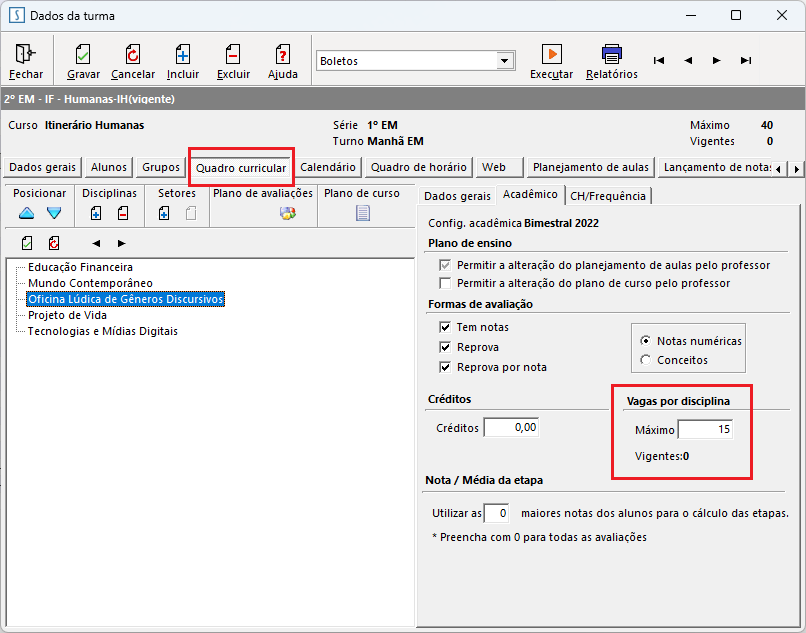The width and height of the screenshot is (806, 633).
Task: Click Incluir add record icon
Action: [182, 53]
